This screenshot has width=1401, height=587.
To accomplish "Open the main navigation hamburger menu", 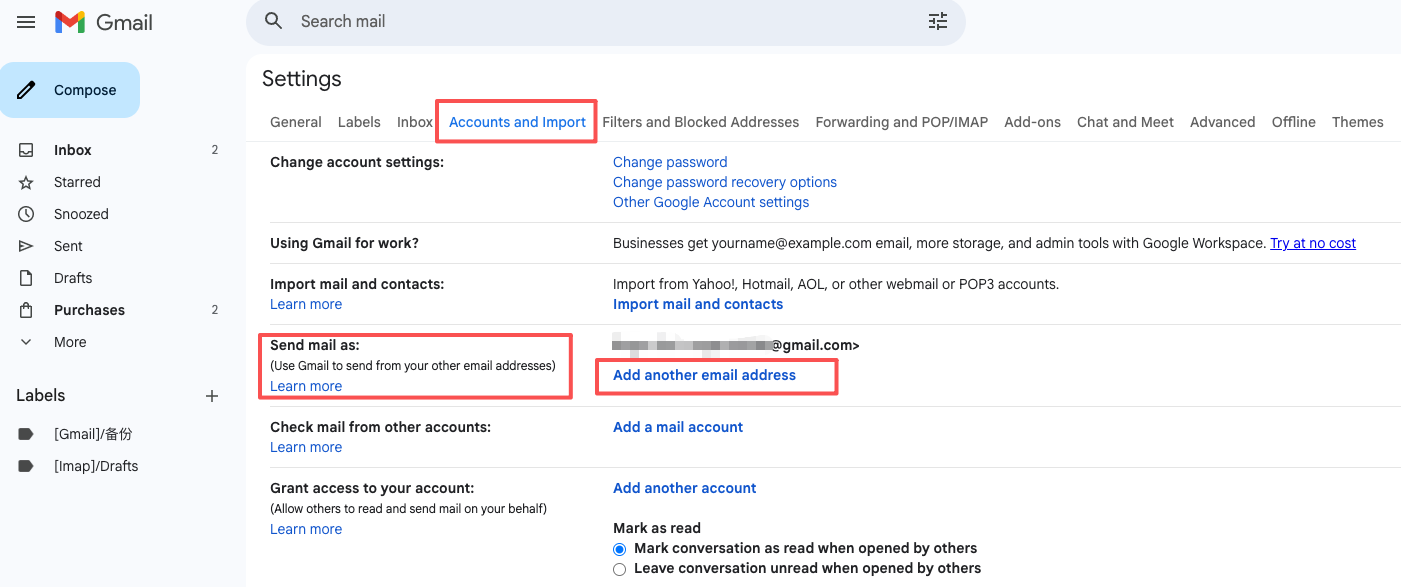I will [x=26, y=21].
